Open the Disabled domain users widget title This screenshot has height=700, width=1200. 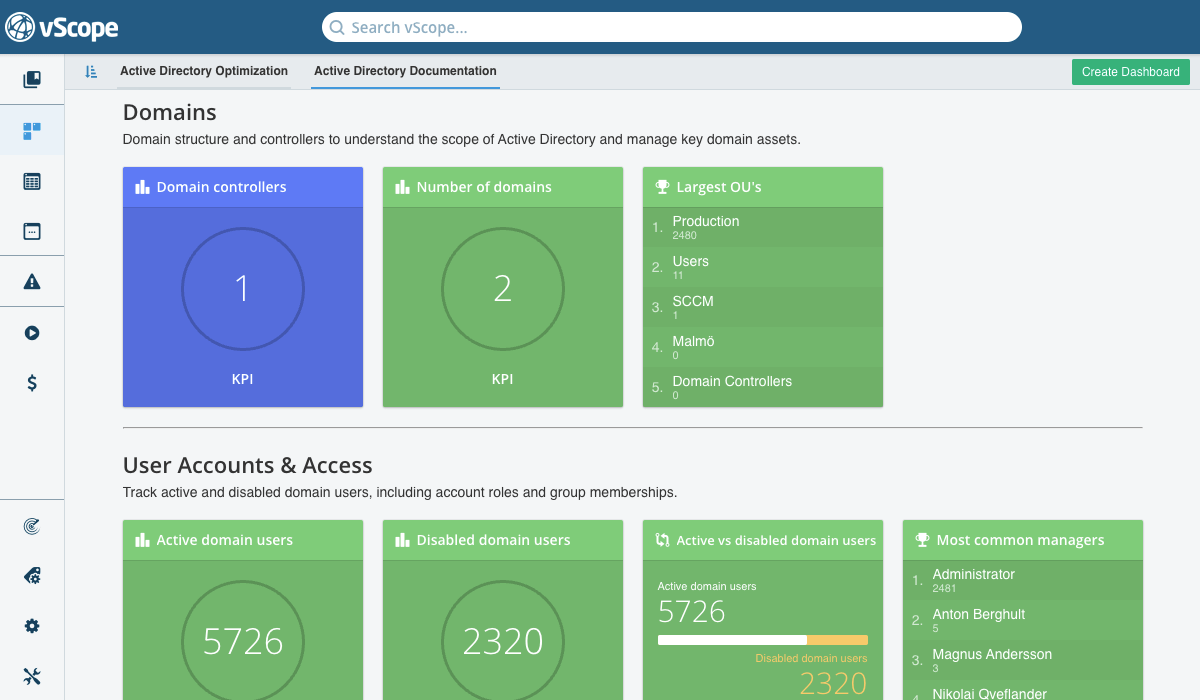click(493, 540)
